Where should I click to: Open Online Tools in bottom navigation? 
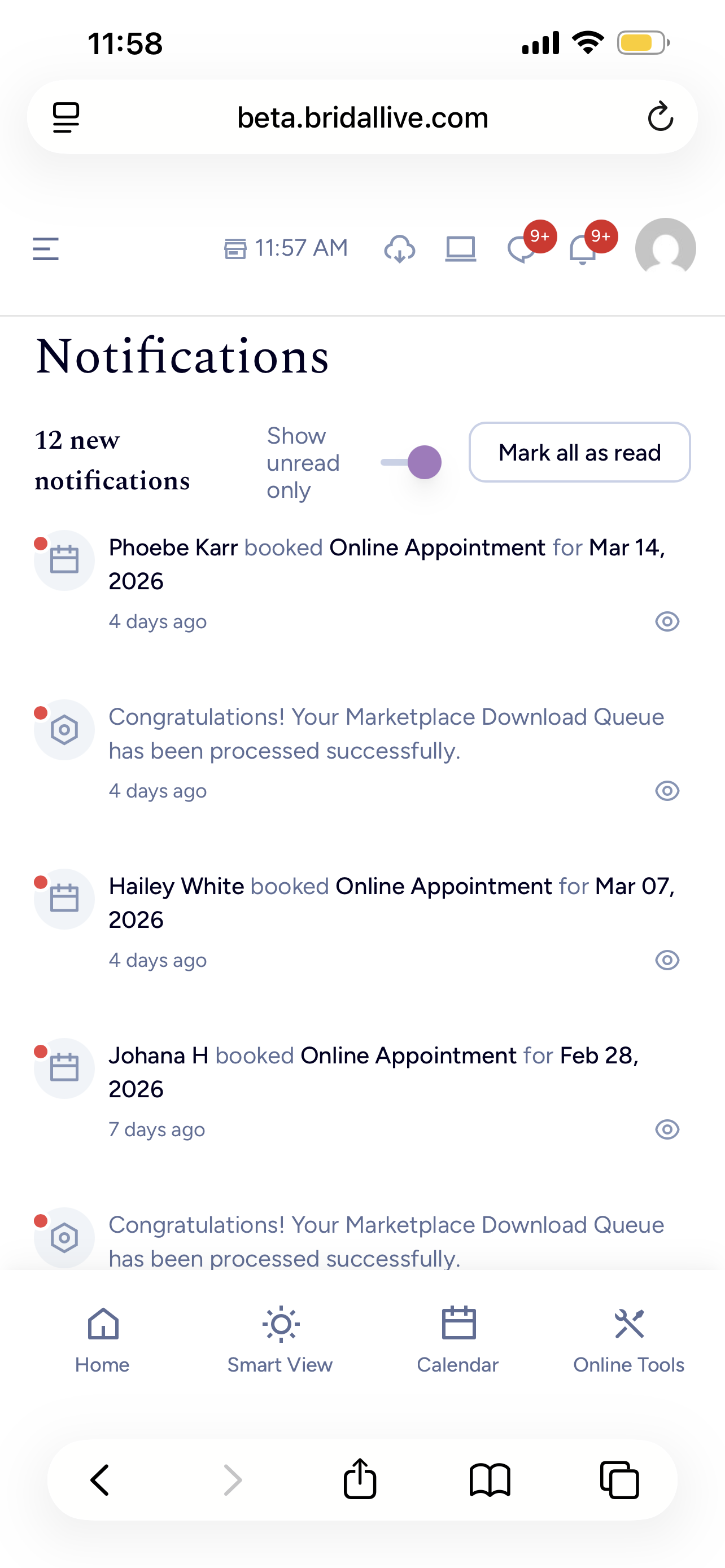click(630, 1343)
